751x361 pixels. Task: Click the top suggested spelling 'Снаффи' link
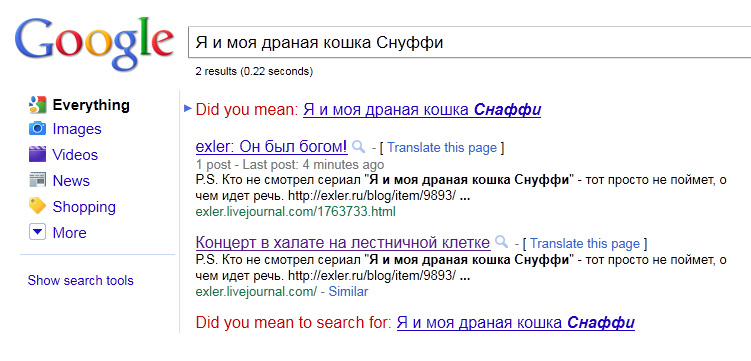point(422,110)
